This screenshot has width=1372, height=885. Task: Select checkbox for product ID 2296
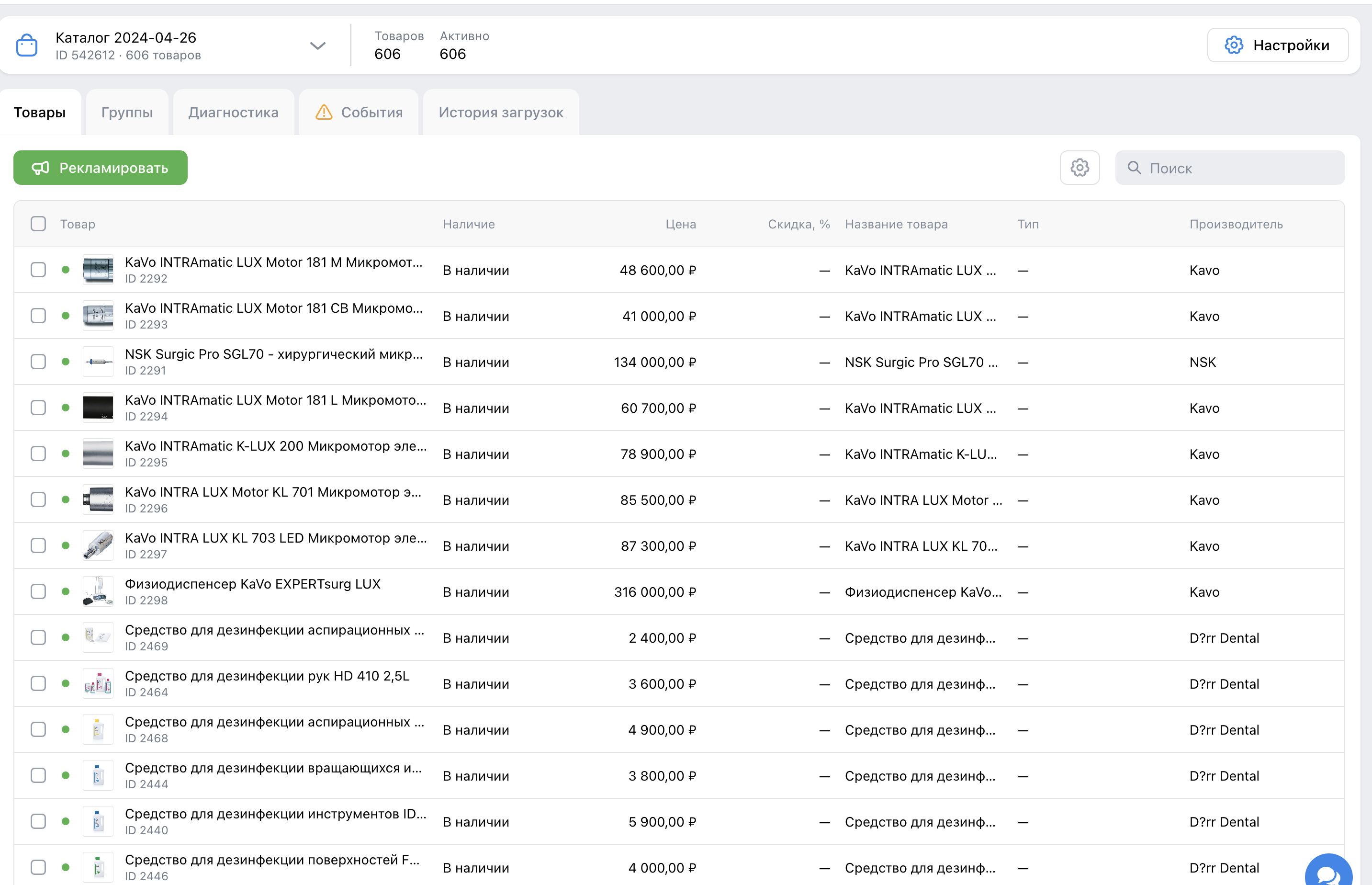(38, 499)
